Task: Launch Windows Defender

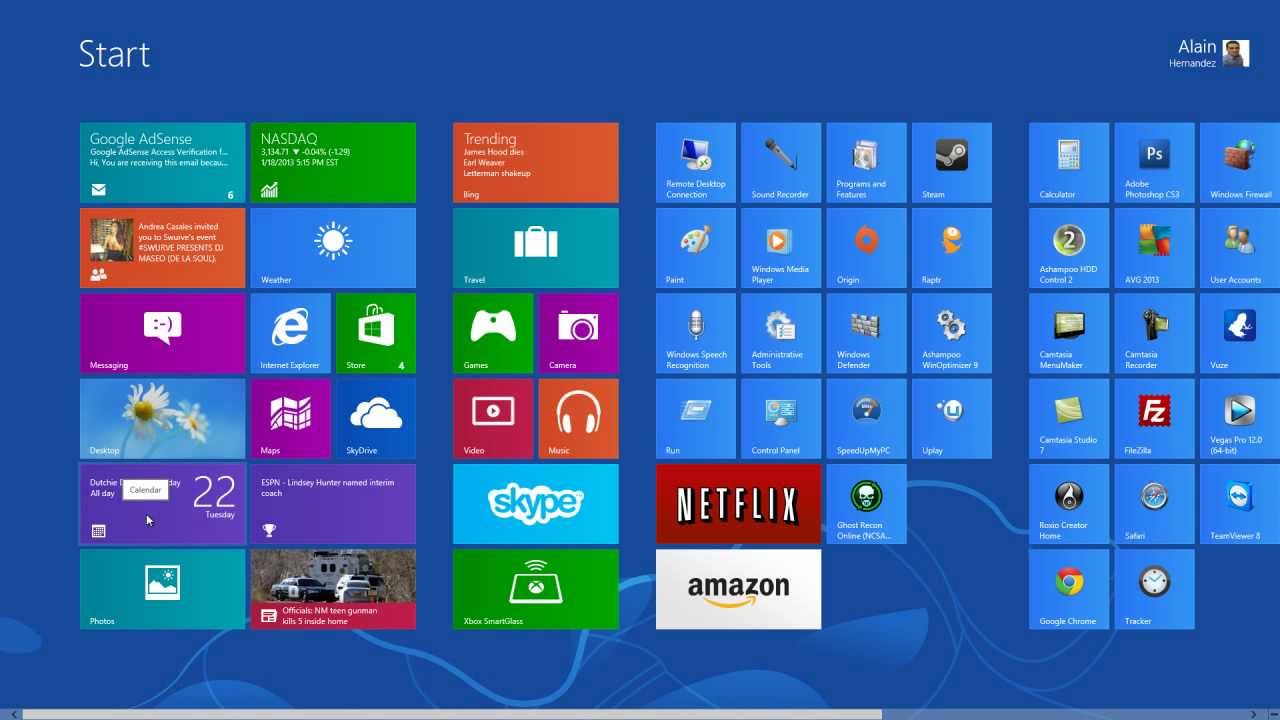Action: coord(867,333)
